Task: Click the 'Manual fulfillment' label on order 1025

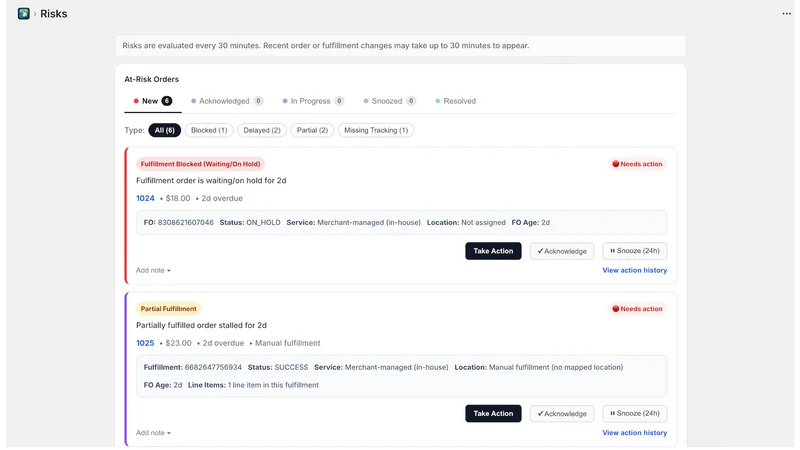Action: click(288, 343)
